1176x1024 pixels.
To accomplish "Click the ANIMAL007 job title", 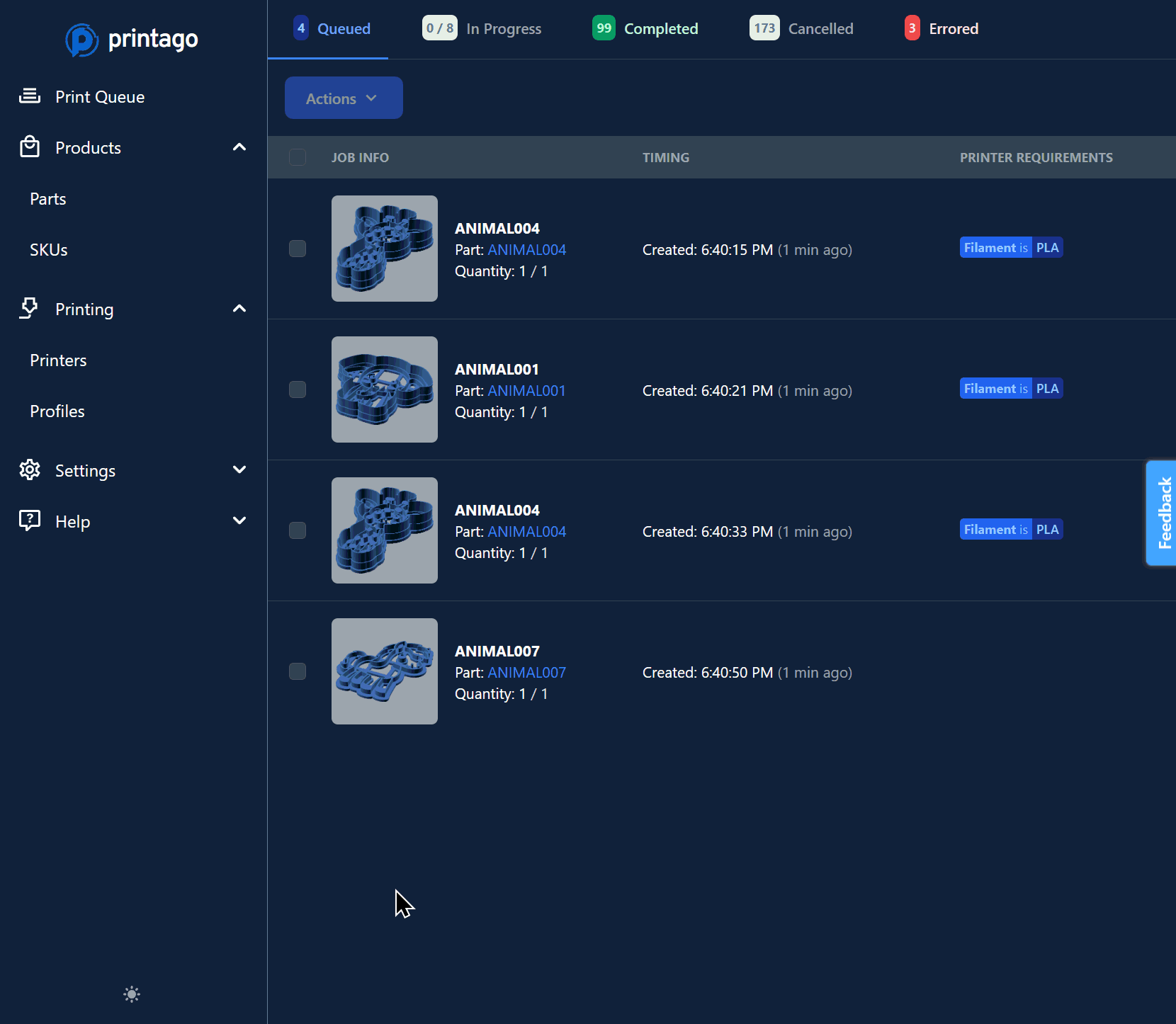I will (x=497, y=651).
